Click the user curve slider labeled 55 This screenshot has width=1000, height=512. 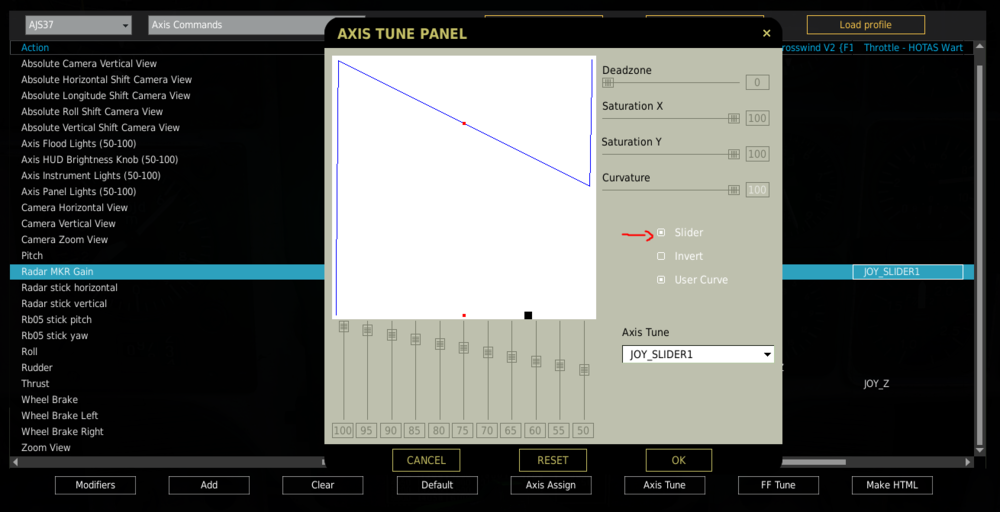[x=560, y=365]
